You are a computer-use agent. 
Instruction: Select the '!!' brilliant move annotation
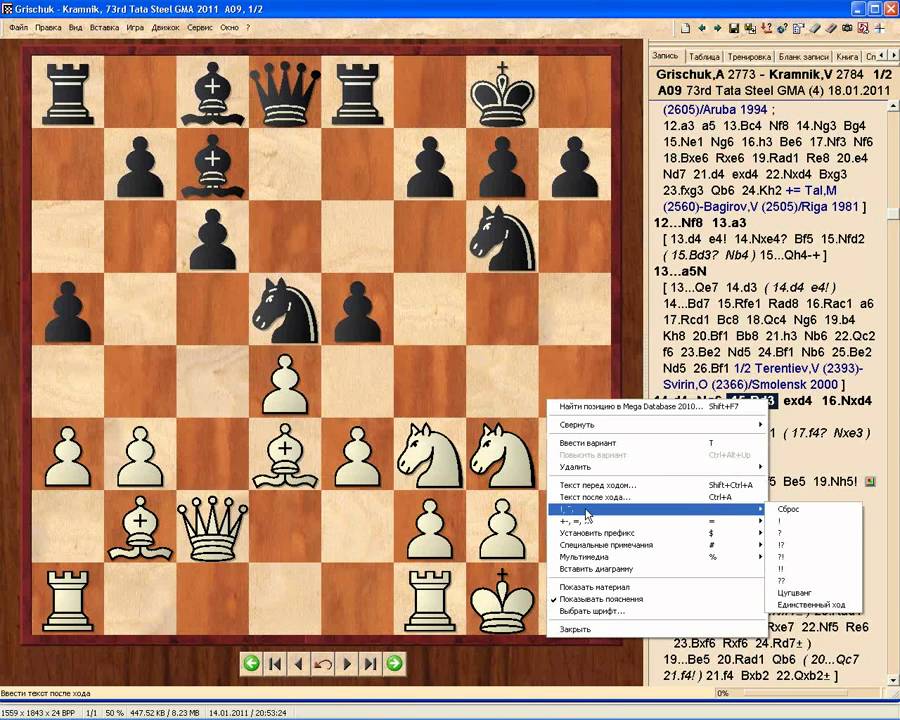813,569
